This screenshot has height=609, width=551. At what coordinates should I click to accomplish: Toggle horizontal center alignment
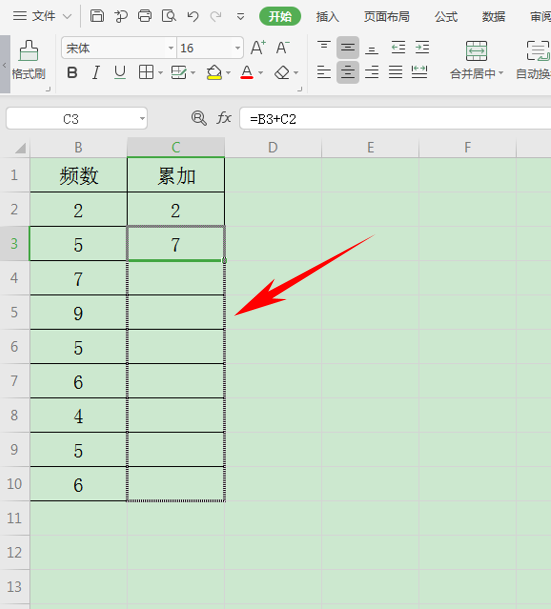coord(348,72)
